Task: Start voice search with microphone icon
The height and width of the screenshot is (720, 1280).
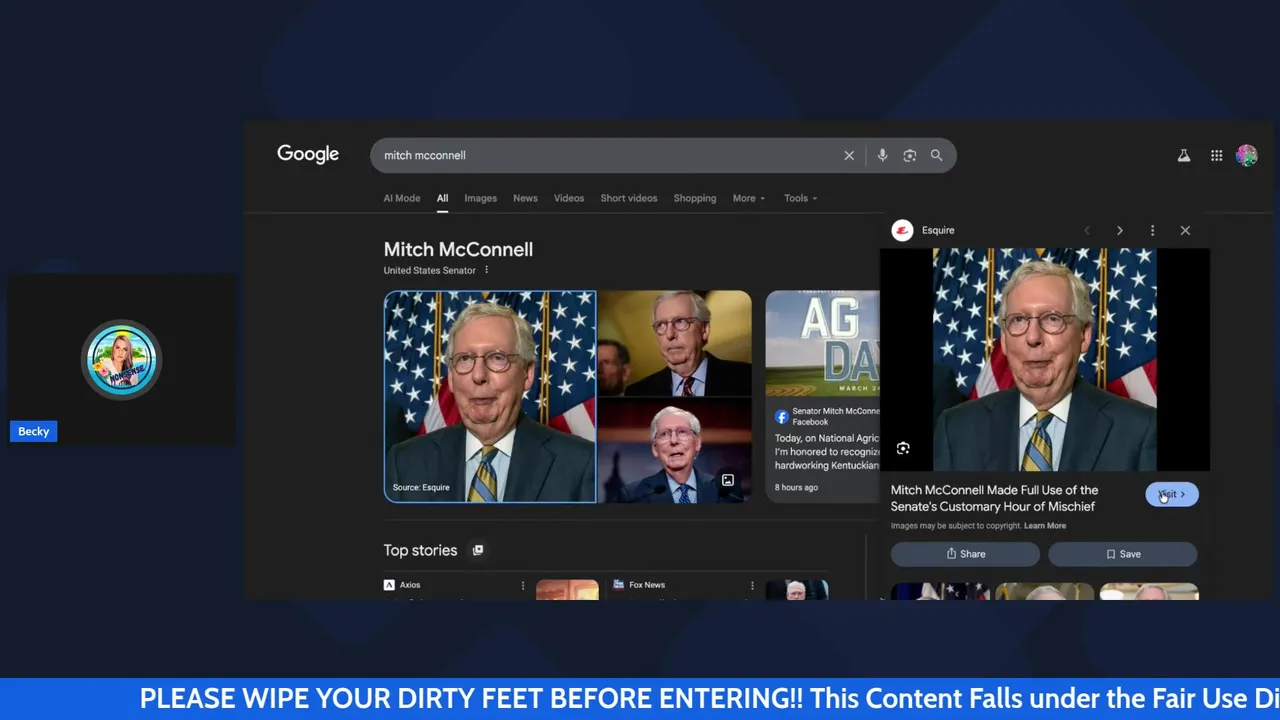Action: [882, 155]
